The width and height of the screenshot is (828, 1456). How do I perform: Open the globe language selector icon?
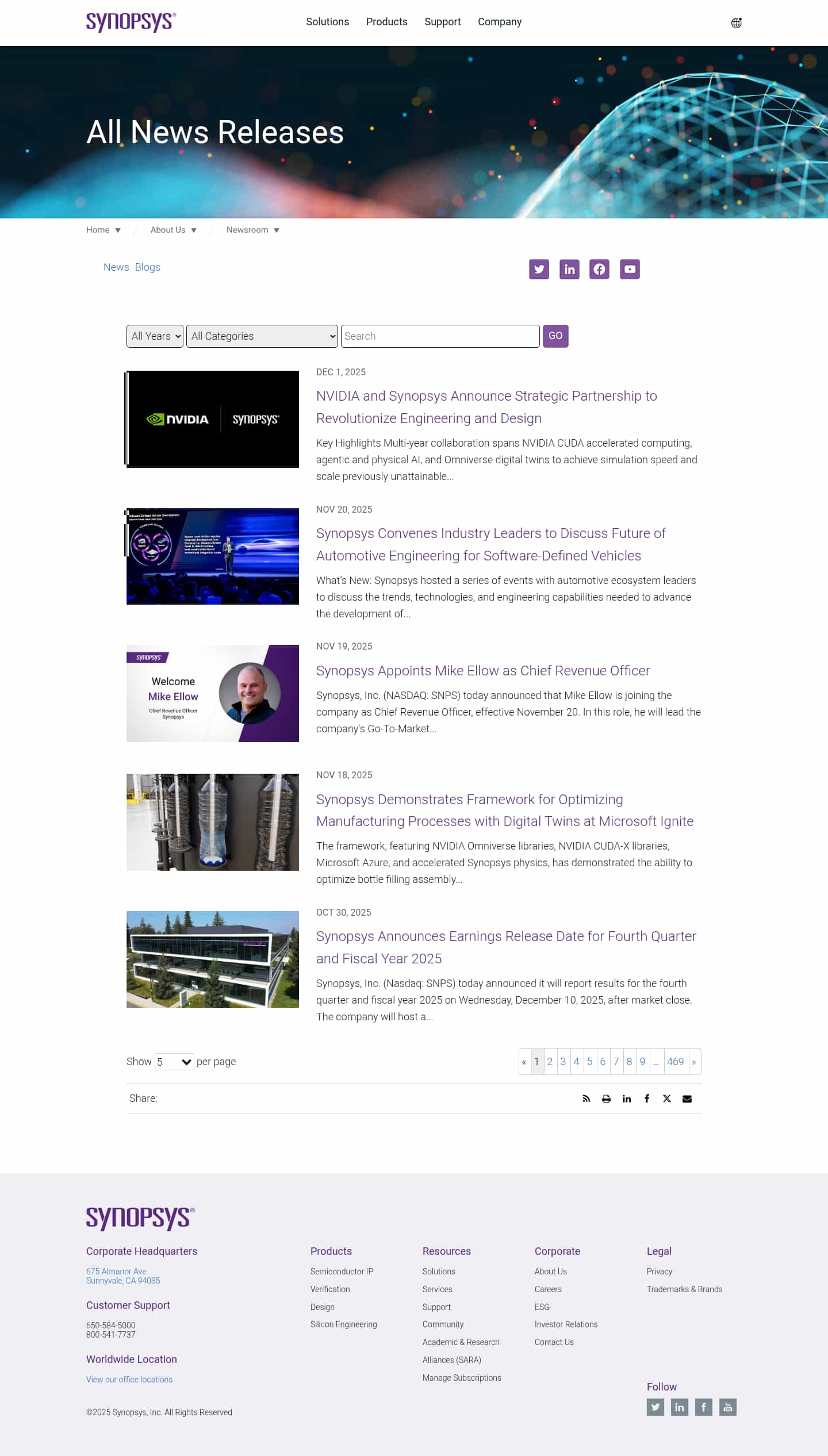point(736,23)
